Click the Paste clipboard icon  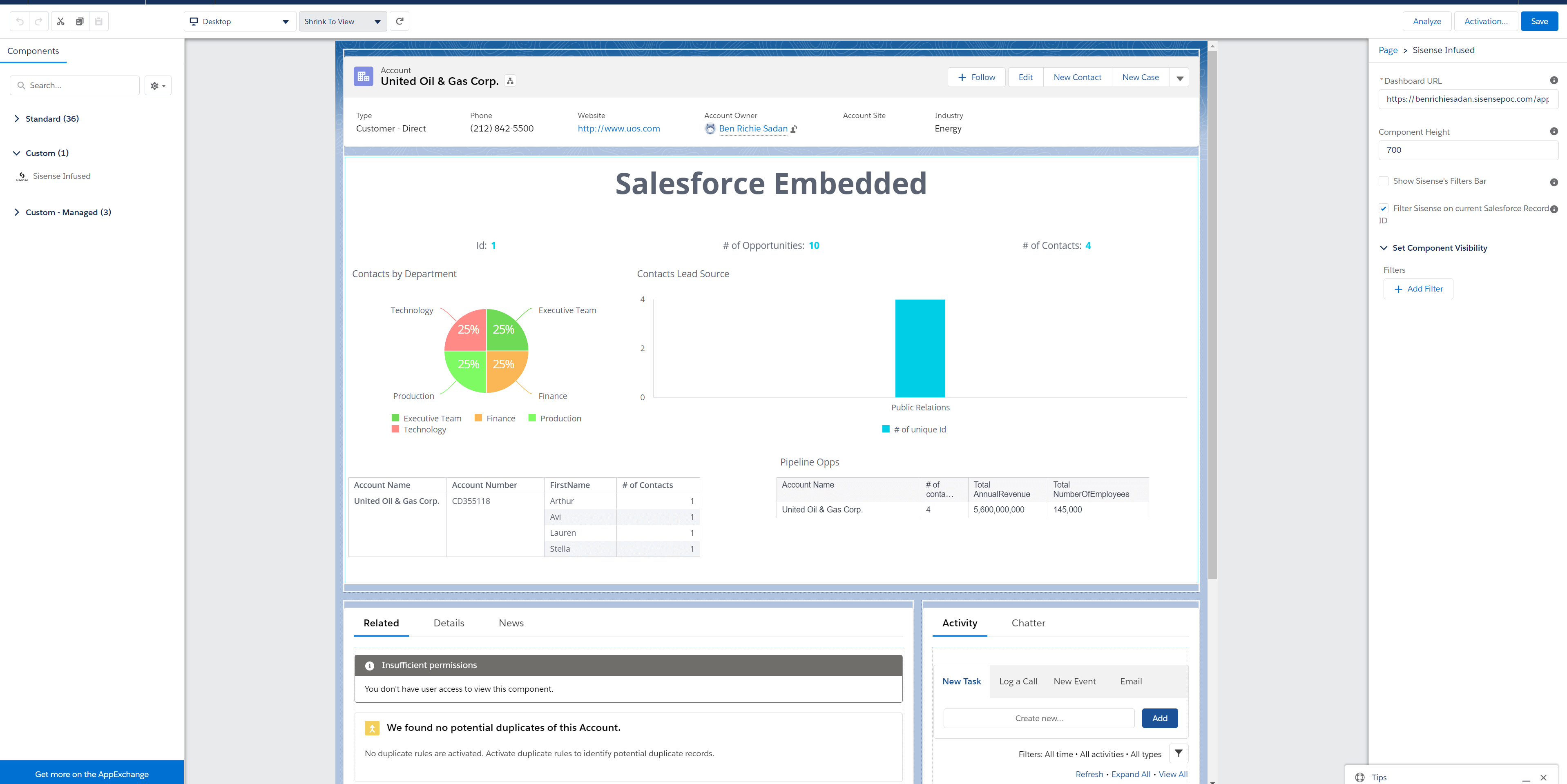[98, 21]
